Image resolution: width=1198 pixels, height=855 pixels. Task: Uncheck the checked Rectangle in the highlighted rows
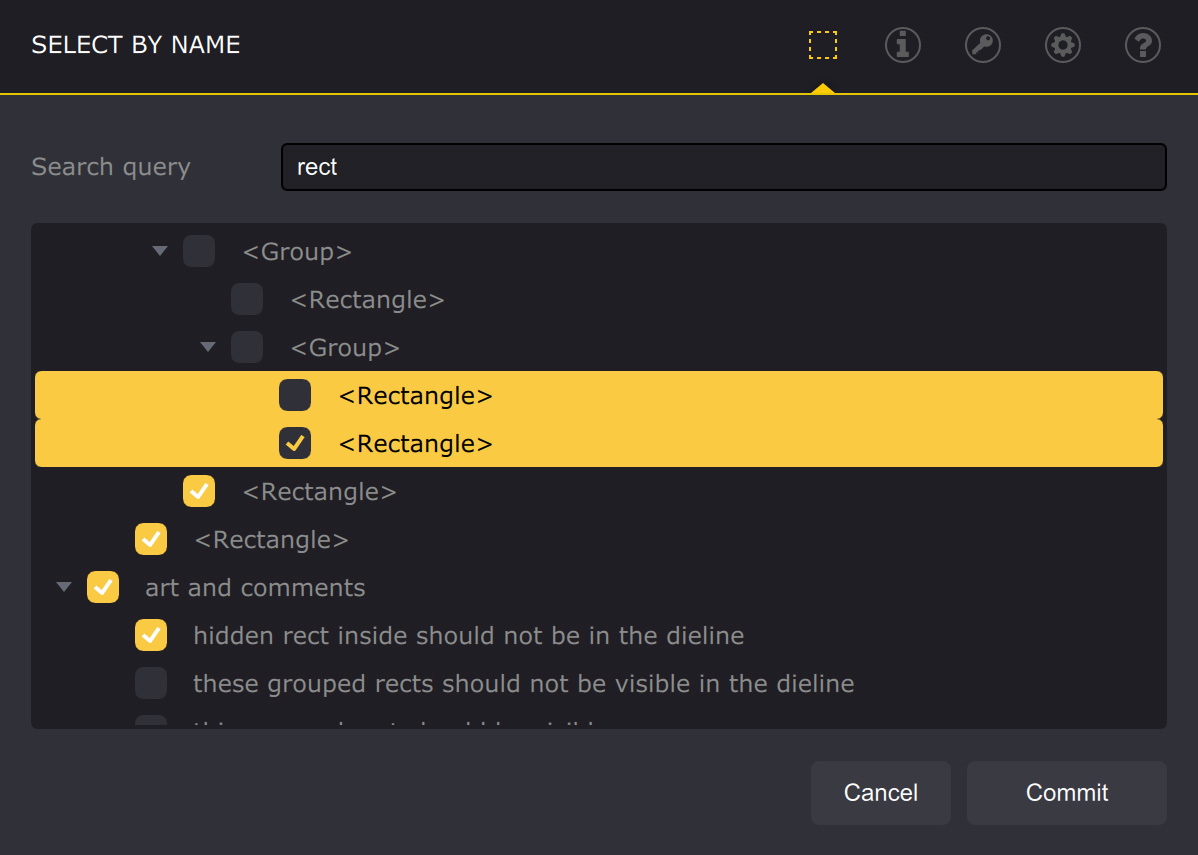tap(295, 443)
